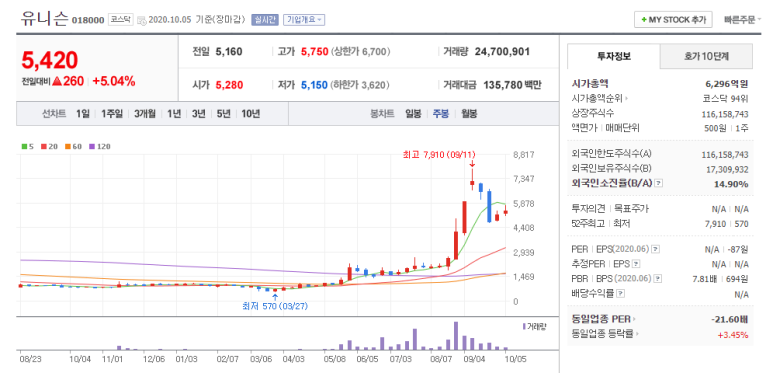Click the 최저 570 (03/27) chart marker
The width and height of the screenshot is (773, 373).
click(x=275, y=306)
